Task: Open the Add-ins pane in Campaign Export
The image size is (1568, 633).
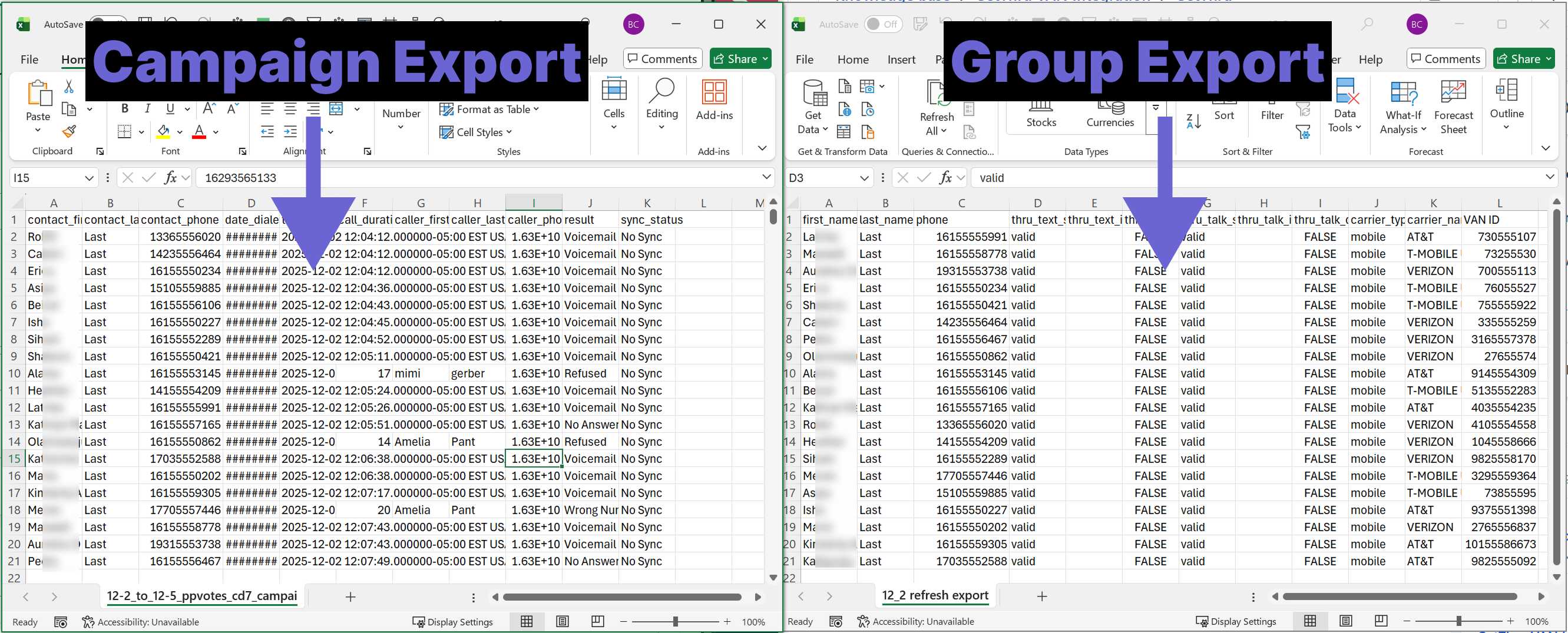Action: coord(714,100)
